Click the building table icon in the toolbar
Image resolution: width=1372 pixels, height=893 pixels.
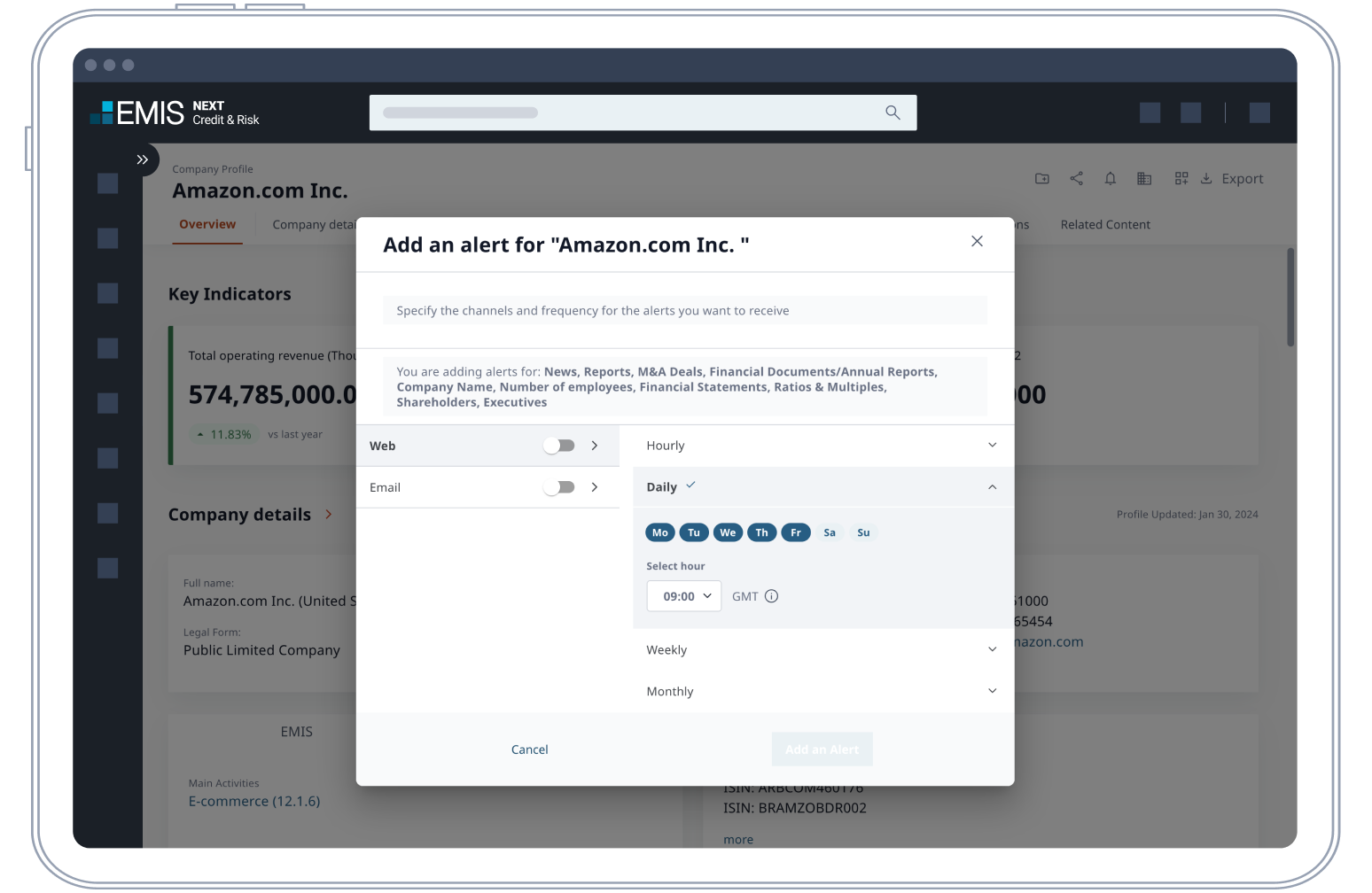tap(1144, 179)
